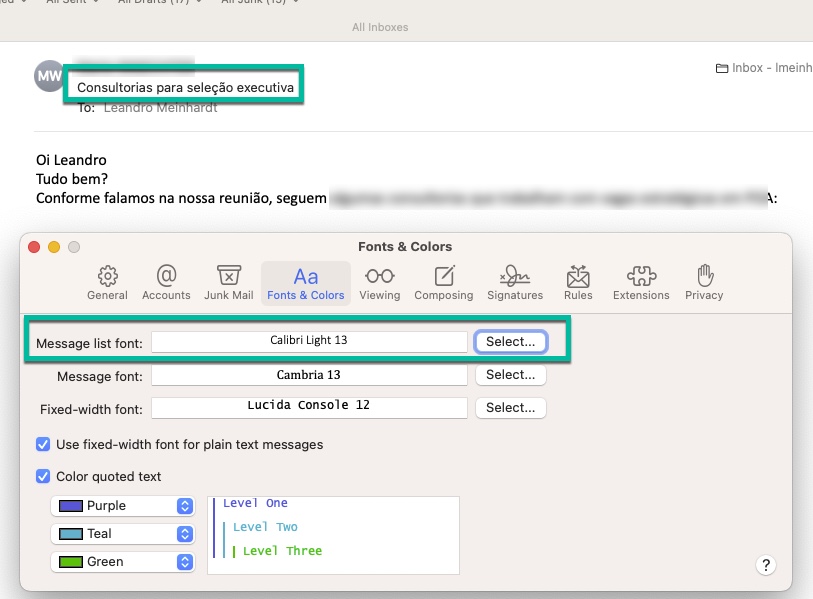Image resolution: width=813 pixels, height=599 pixels.
Task: Click the All Inboxes title text
Action: 380,27
